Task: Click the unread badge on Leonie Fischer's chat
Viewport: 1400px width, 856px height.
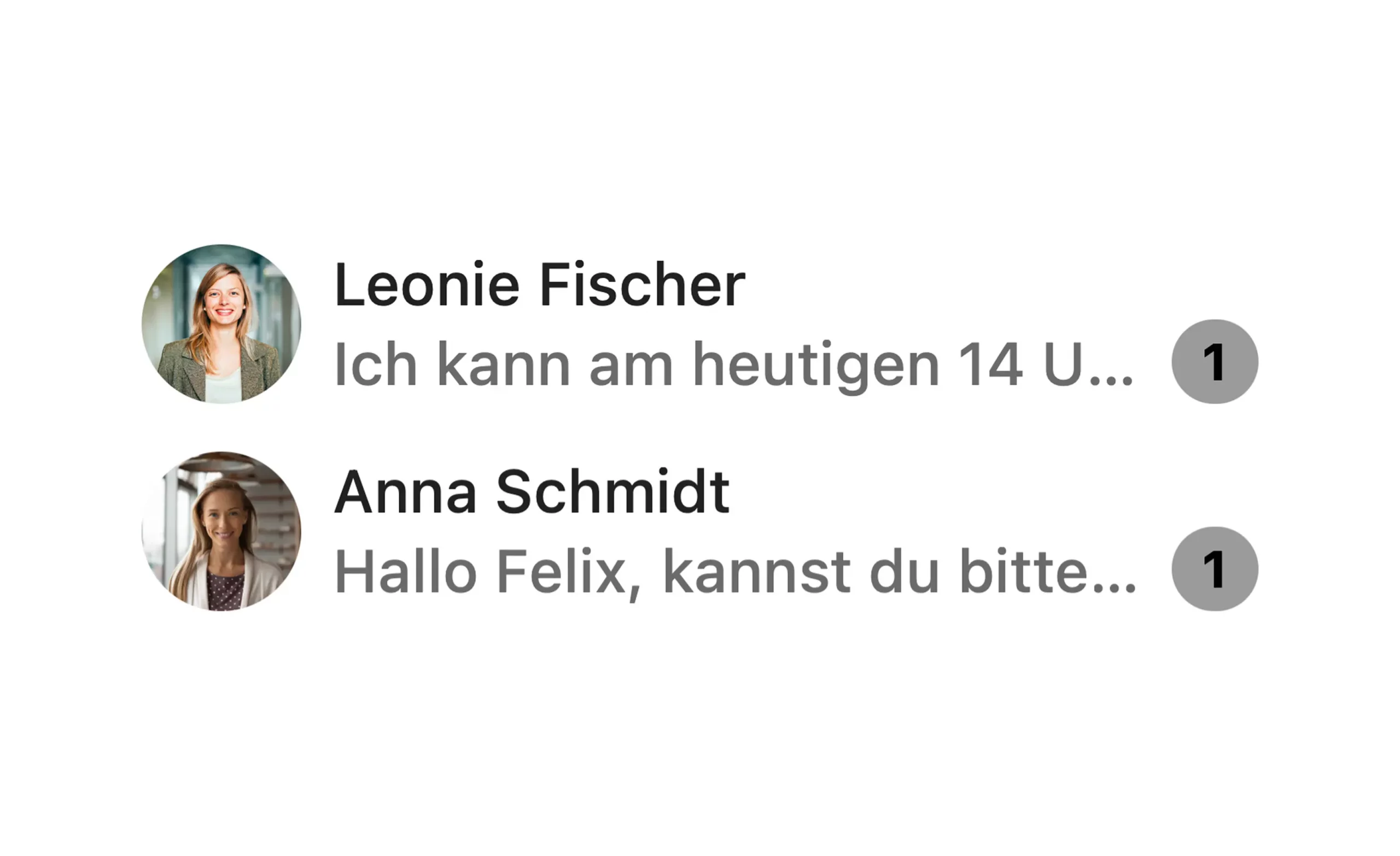Action: [x=1215, y=362]
